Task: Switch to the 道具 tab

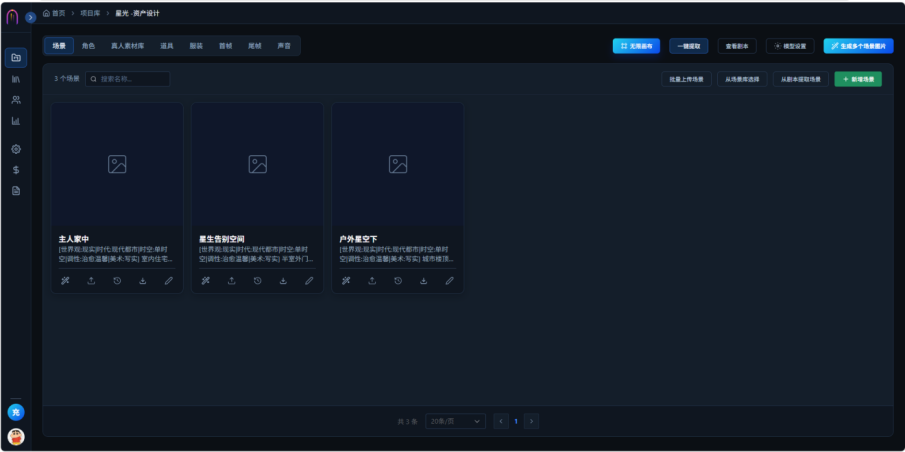Action: (167, 46)
